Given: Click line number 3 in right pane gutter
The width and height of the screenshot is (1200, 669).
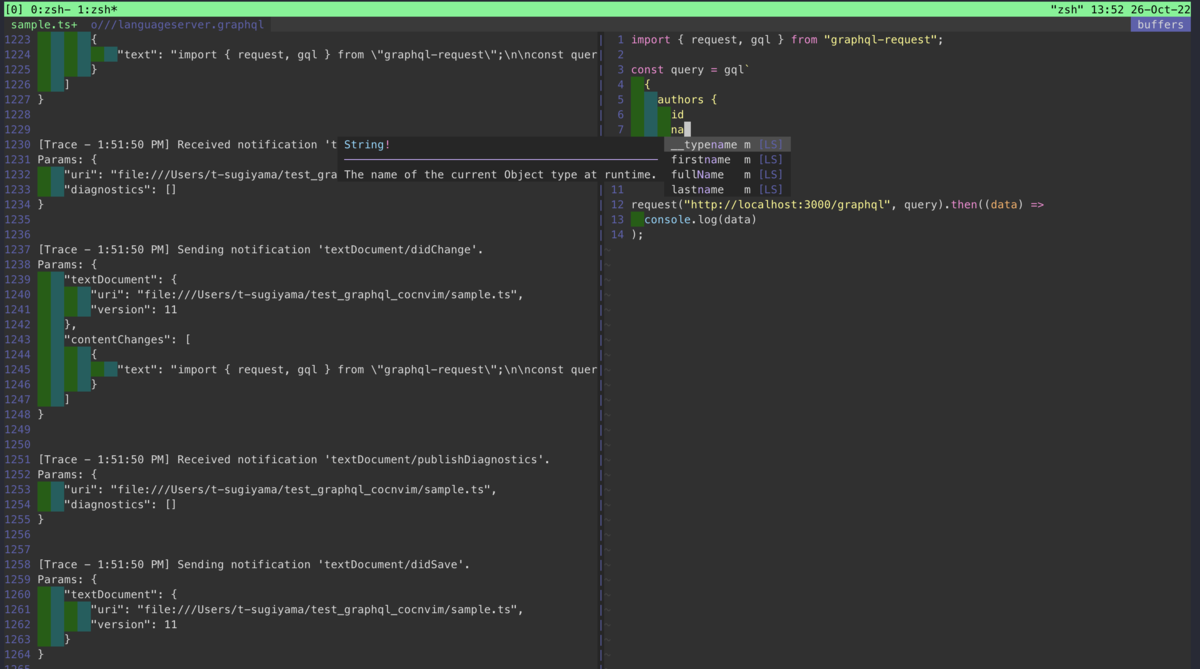Looking at the screenshot, I should (x=620, y=70).
